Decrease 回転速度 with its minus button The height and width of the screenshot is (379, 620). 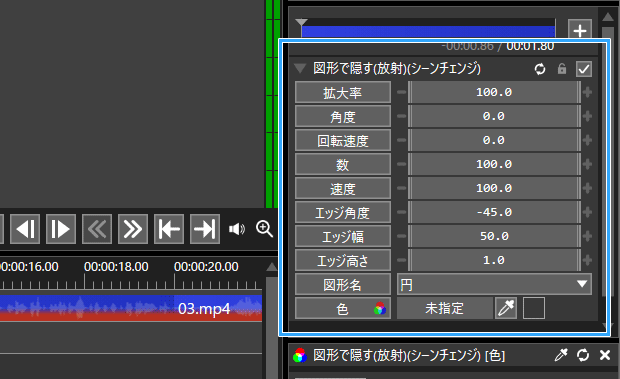click(x=401, y=140)
